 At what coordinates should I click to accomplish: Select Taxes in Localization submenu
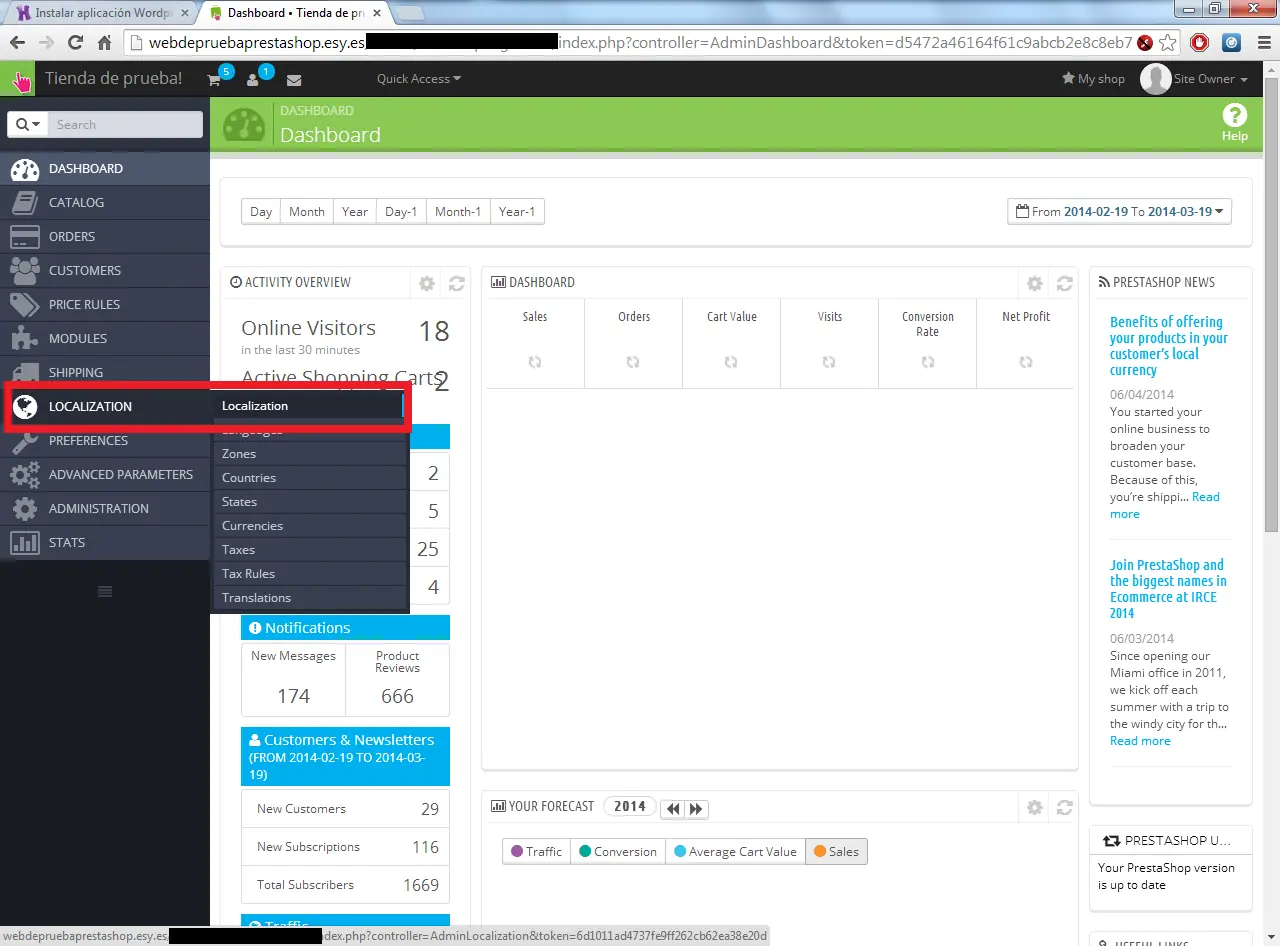click(310, 550)
